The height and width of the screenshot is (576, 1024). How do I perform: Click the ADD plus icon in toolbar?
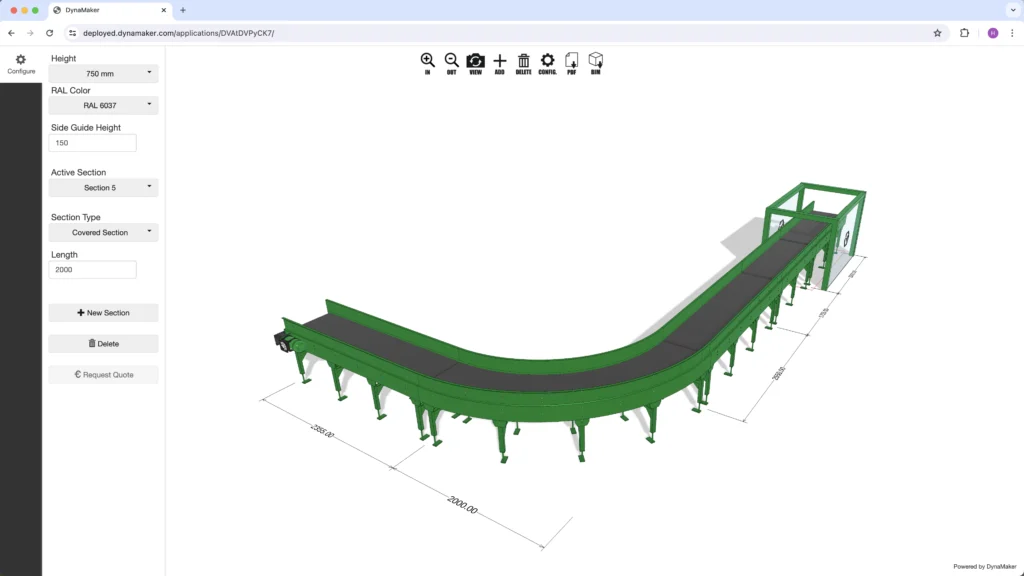tap(500, 62)
